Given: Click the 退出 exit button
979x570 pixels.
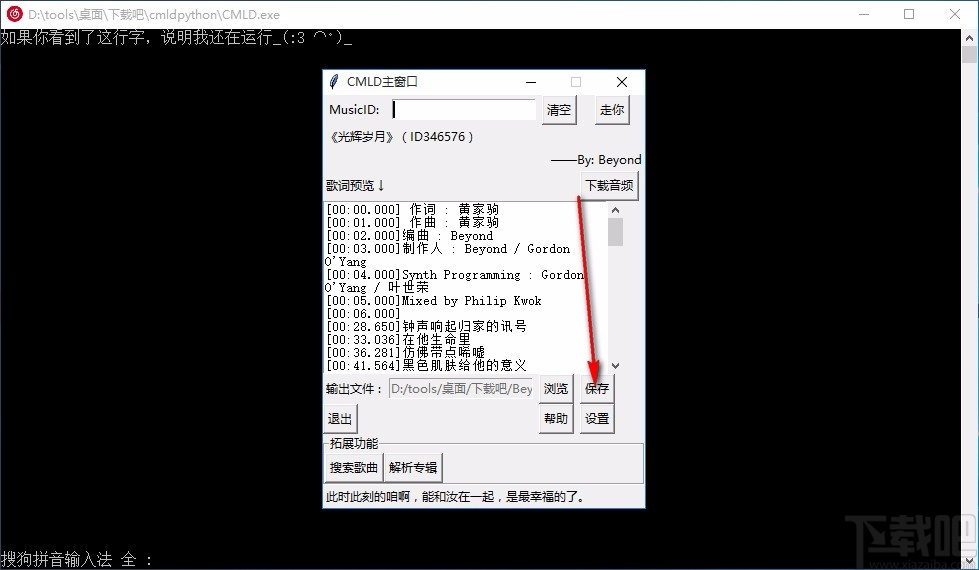Looking at the screenshot, I should [340, 419].
